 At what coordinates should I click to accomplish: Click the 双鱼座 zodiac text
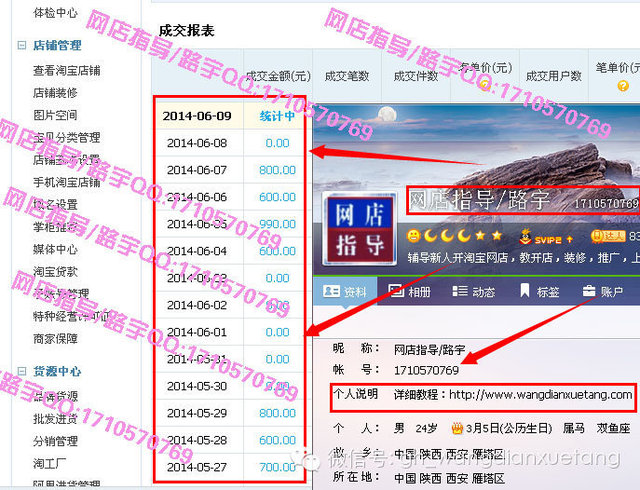(613, 428)
